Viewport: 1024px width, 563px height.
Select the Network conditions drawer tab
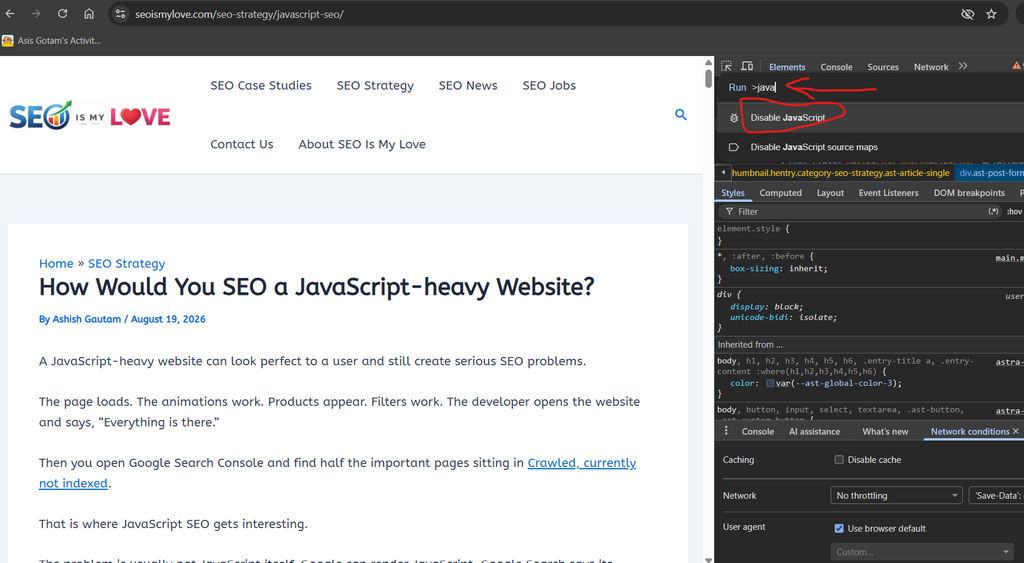(x=970, y=432)
